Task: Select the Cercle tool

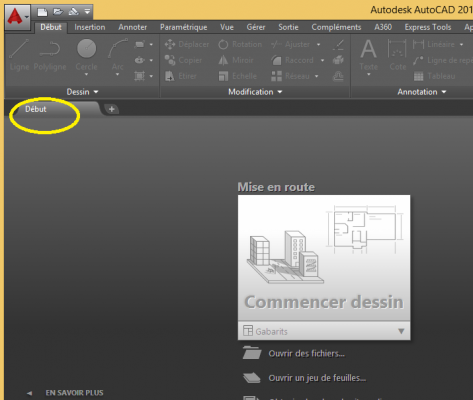Action: tap(86, 54)
